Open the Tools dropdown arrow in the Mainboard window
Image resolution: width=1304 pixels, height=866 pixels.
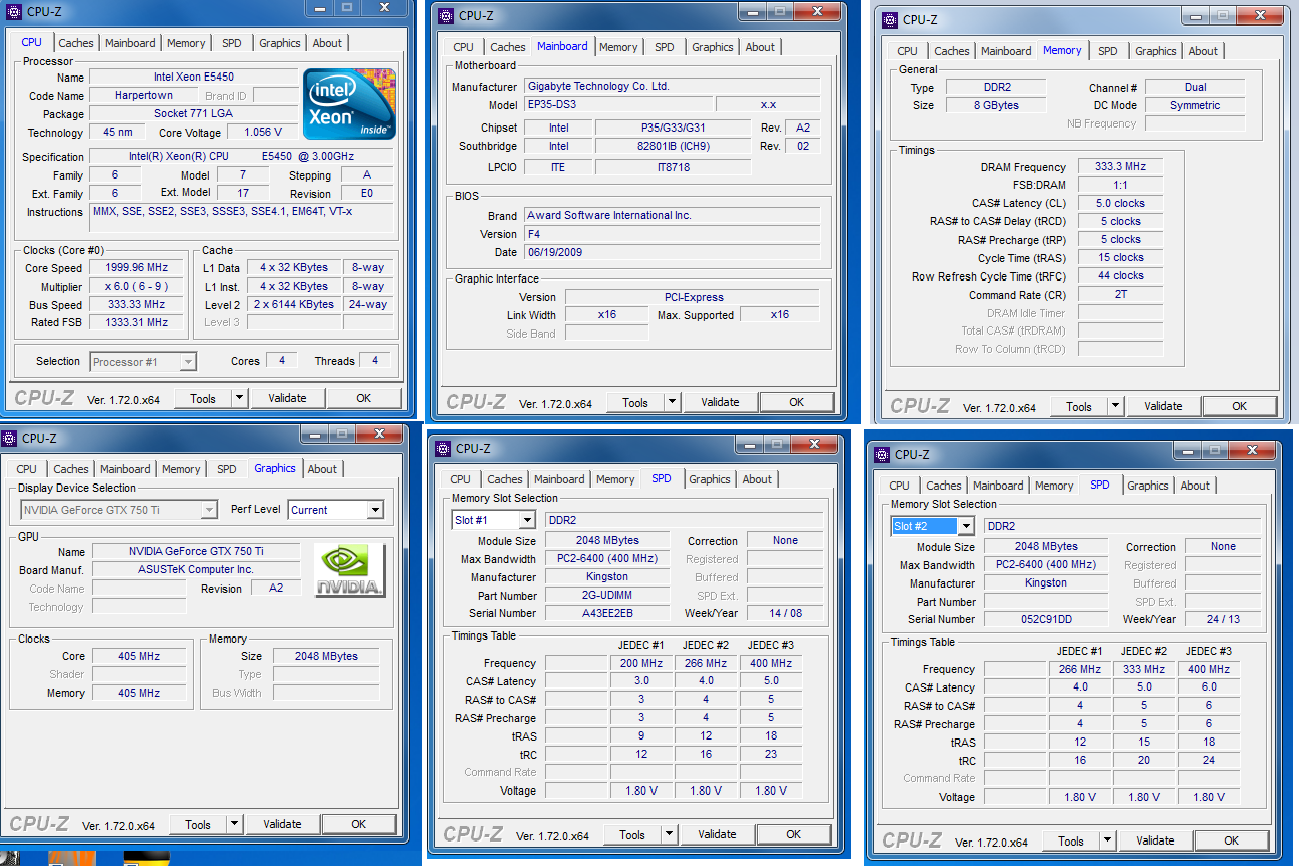(x=672, y=402)
